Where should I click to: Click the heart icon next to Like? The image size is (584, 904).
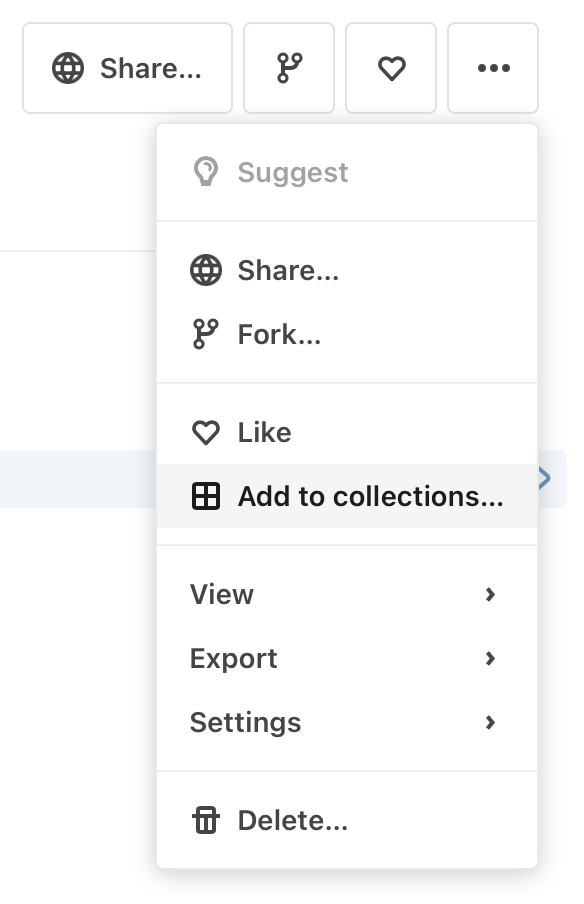206,432
